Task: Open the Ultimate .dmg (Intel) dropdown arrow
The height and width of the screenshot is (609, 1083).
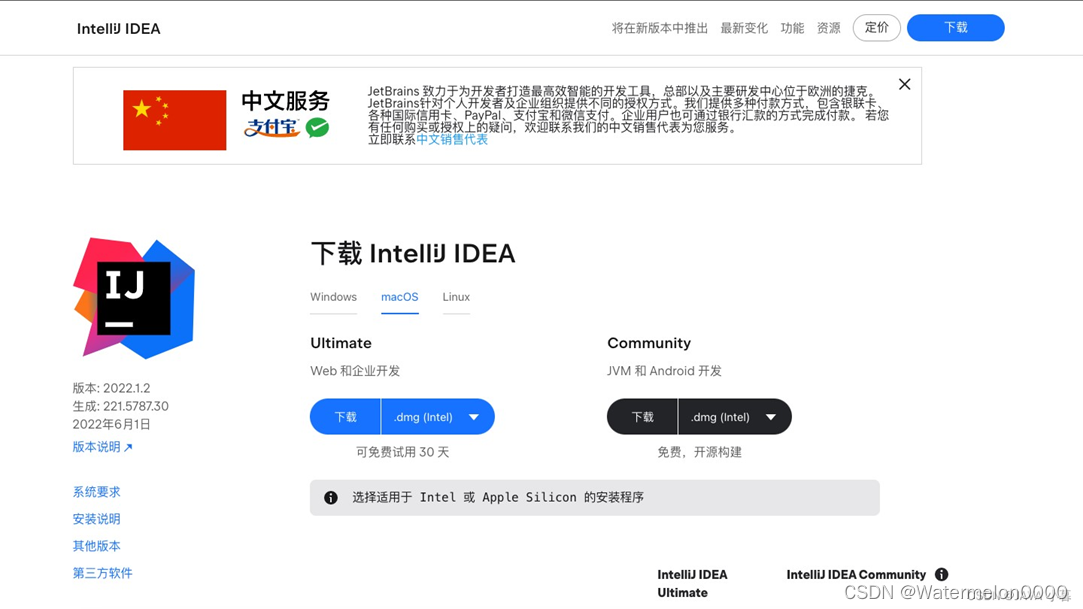Action: (x=475, y=416)
